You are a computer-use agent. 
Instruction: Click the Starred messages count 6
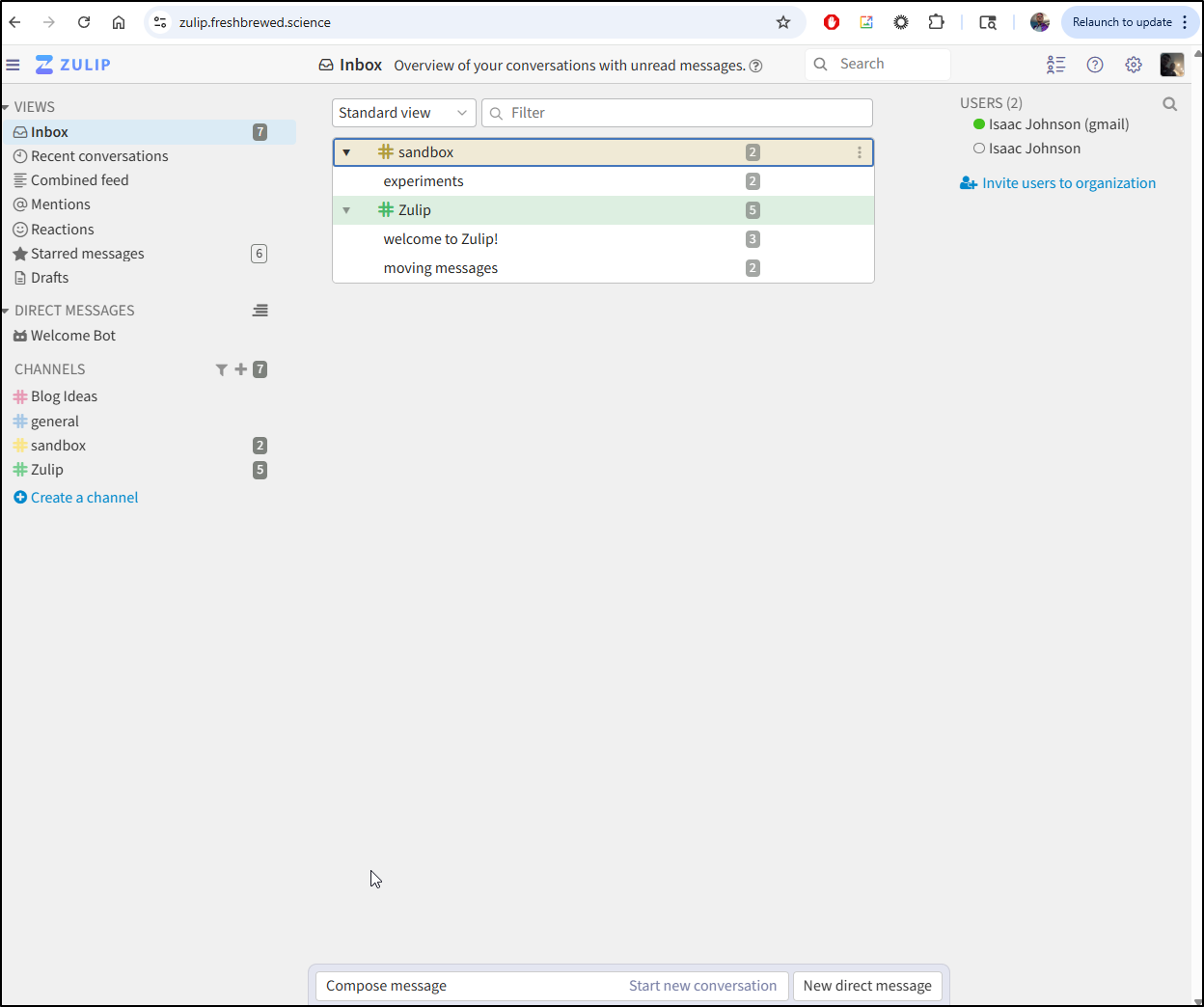click(259, 254)
